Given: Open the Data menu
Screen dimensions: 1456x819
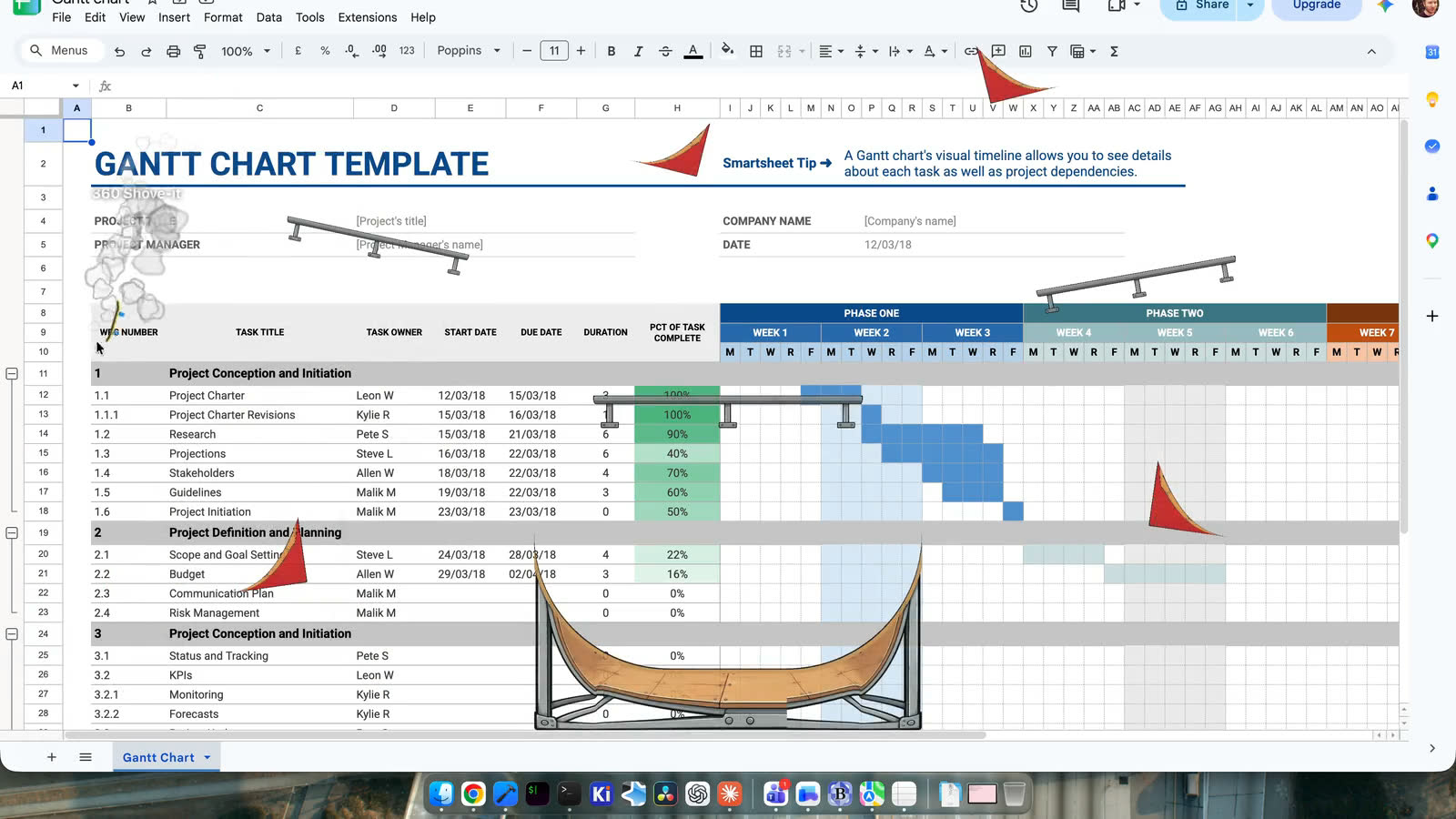Looking at the screenshot, I should tap(268, 17).
